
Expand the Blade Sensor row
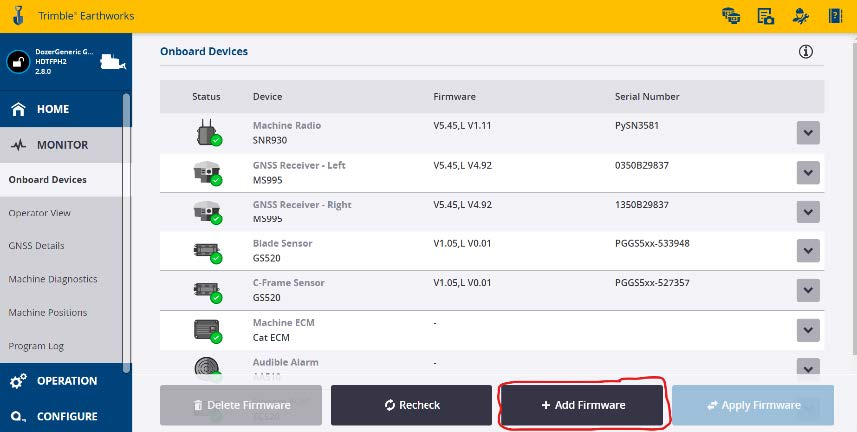click(808, 251)
